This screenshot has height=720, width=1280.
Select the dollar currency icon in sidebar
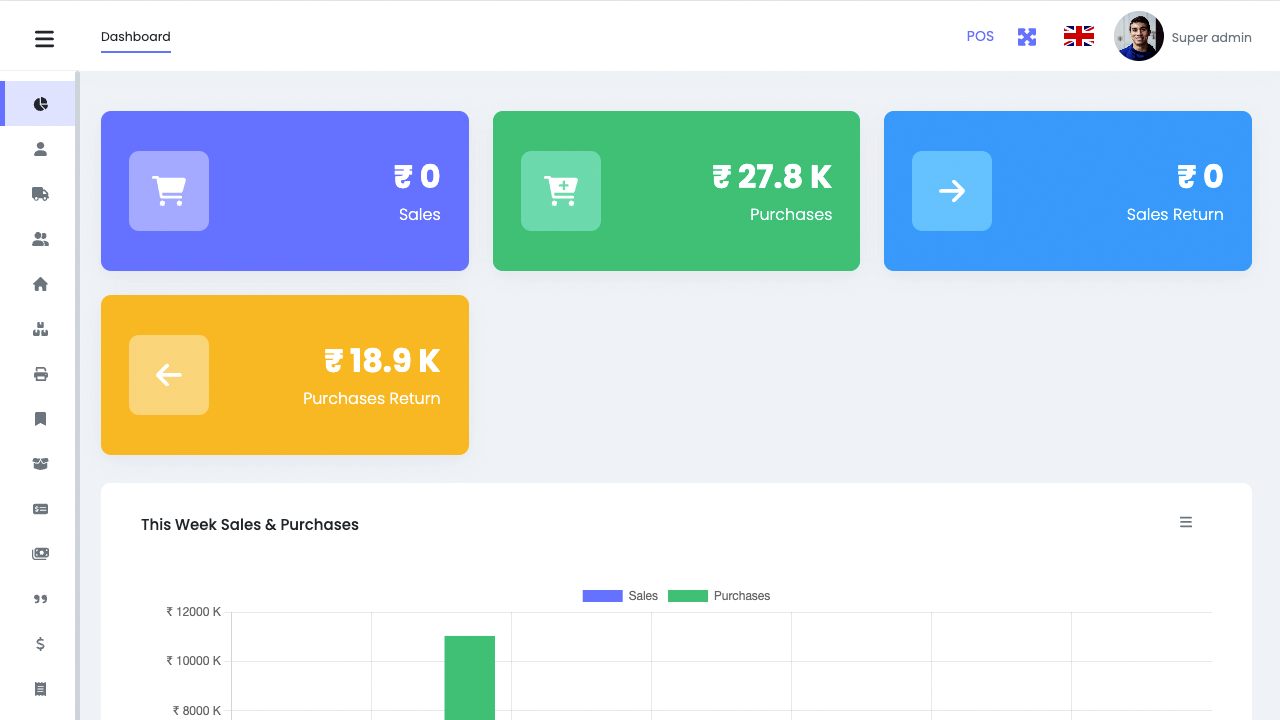pos(40,643)
